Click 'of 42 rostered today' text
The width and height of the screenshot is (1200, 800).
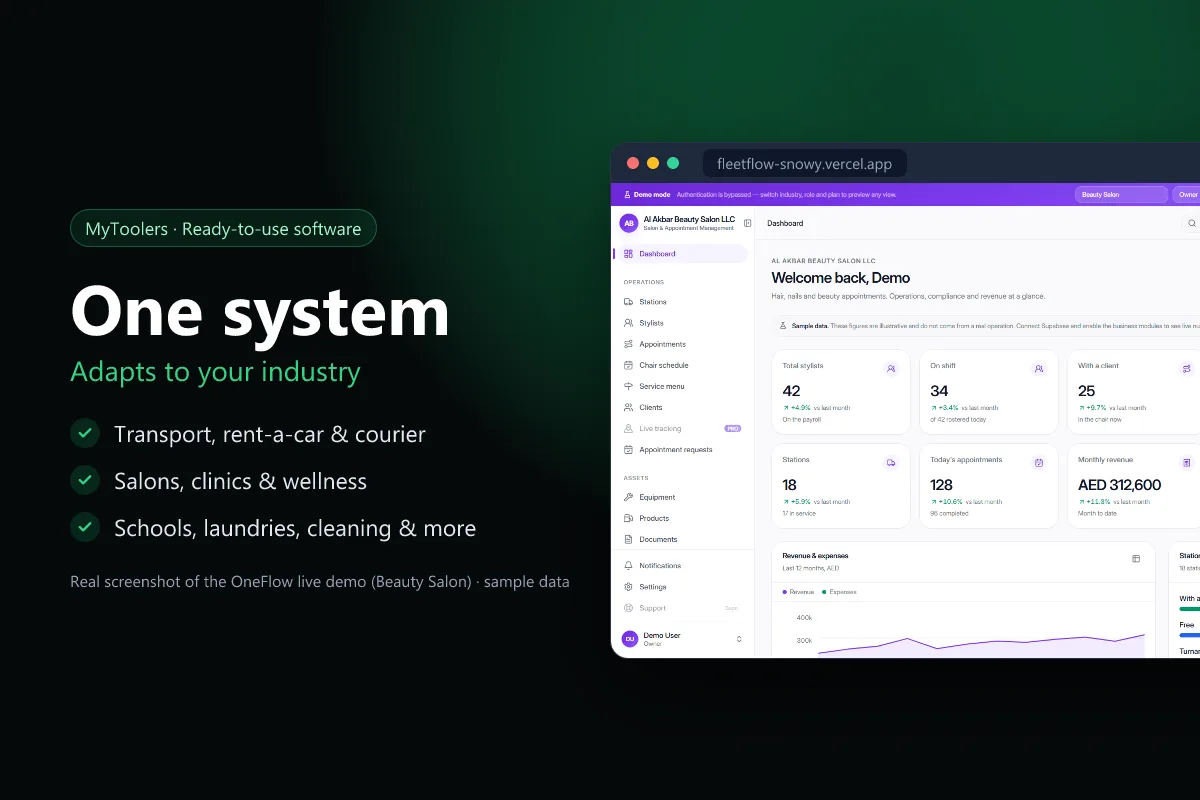click(x=958, y=419)
